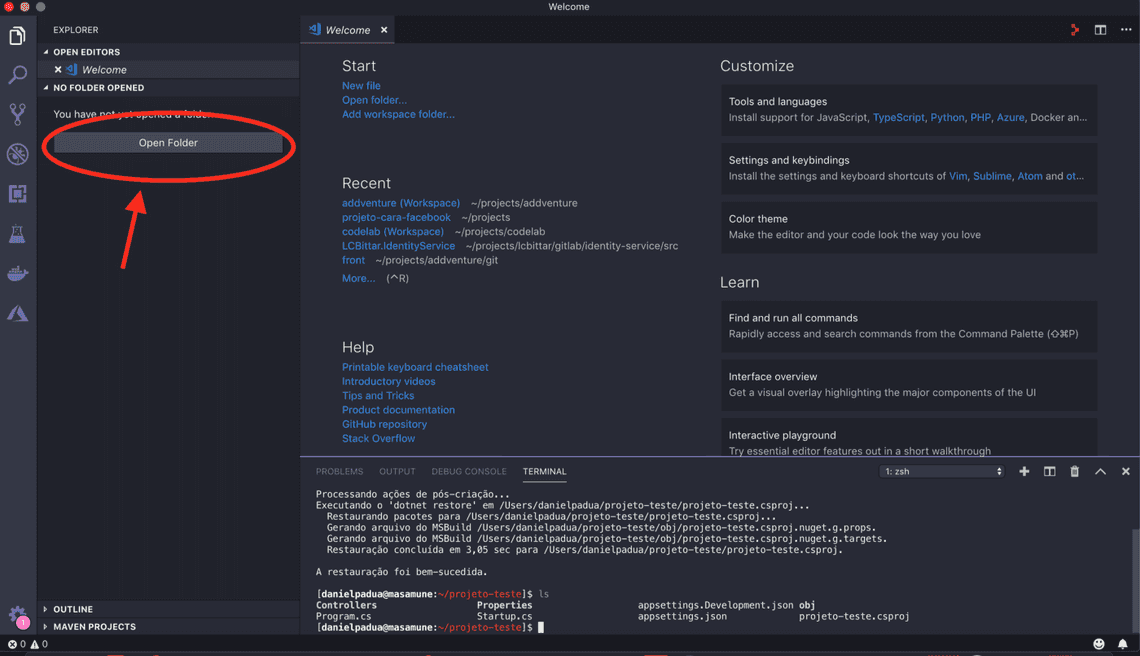Open the terminal shell selector showing 1: zsh

[x=940, y=471]
